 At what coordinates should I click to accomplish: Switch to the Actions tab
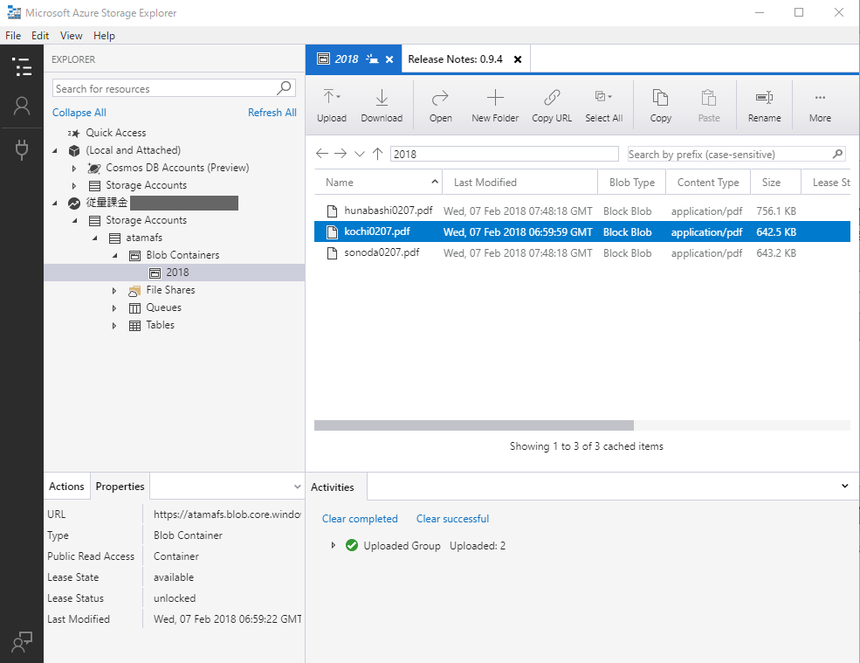click(66, 486)
